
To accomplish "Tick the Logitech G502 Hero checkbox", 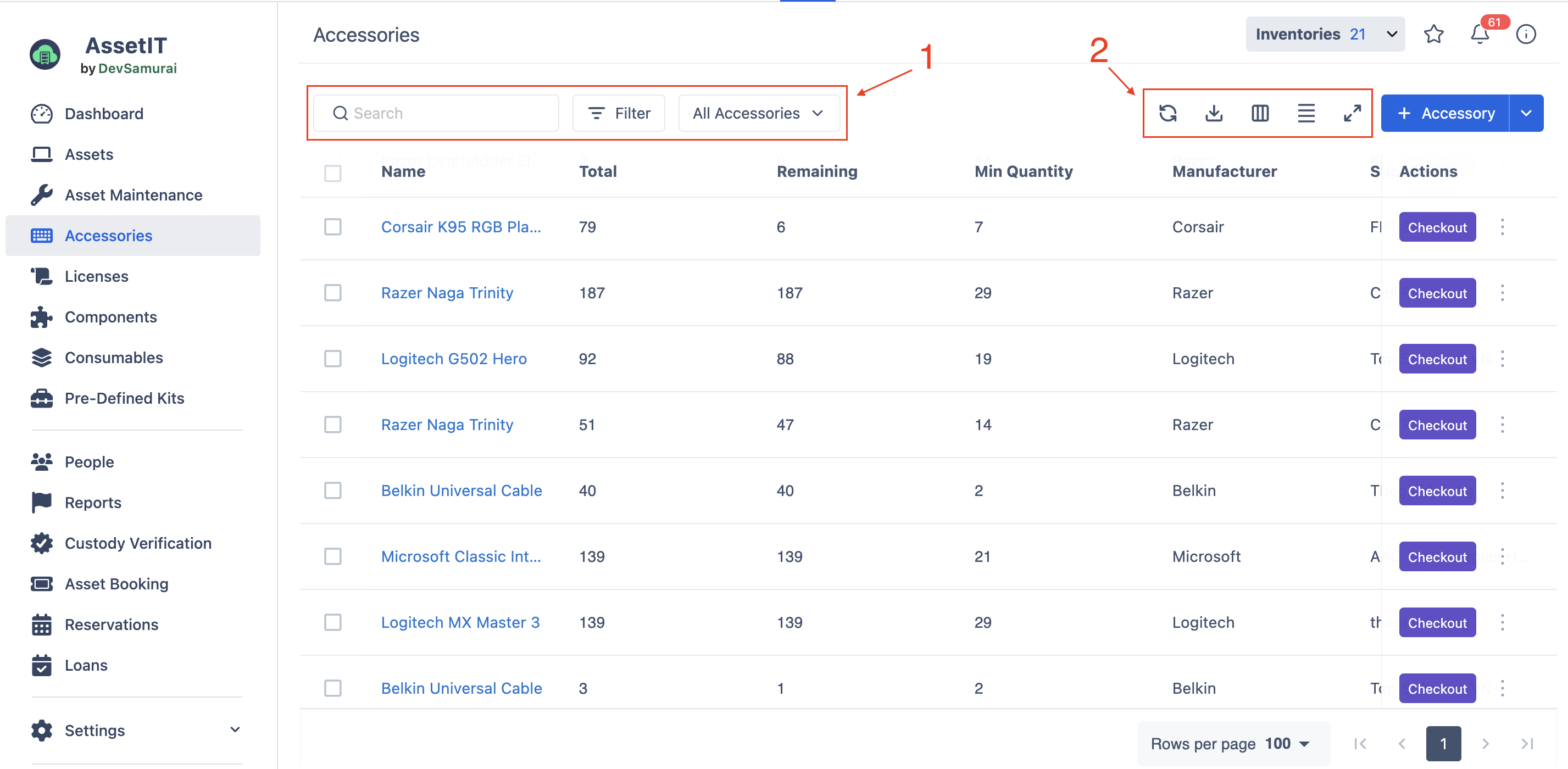I will [x=332, y=359].
